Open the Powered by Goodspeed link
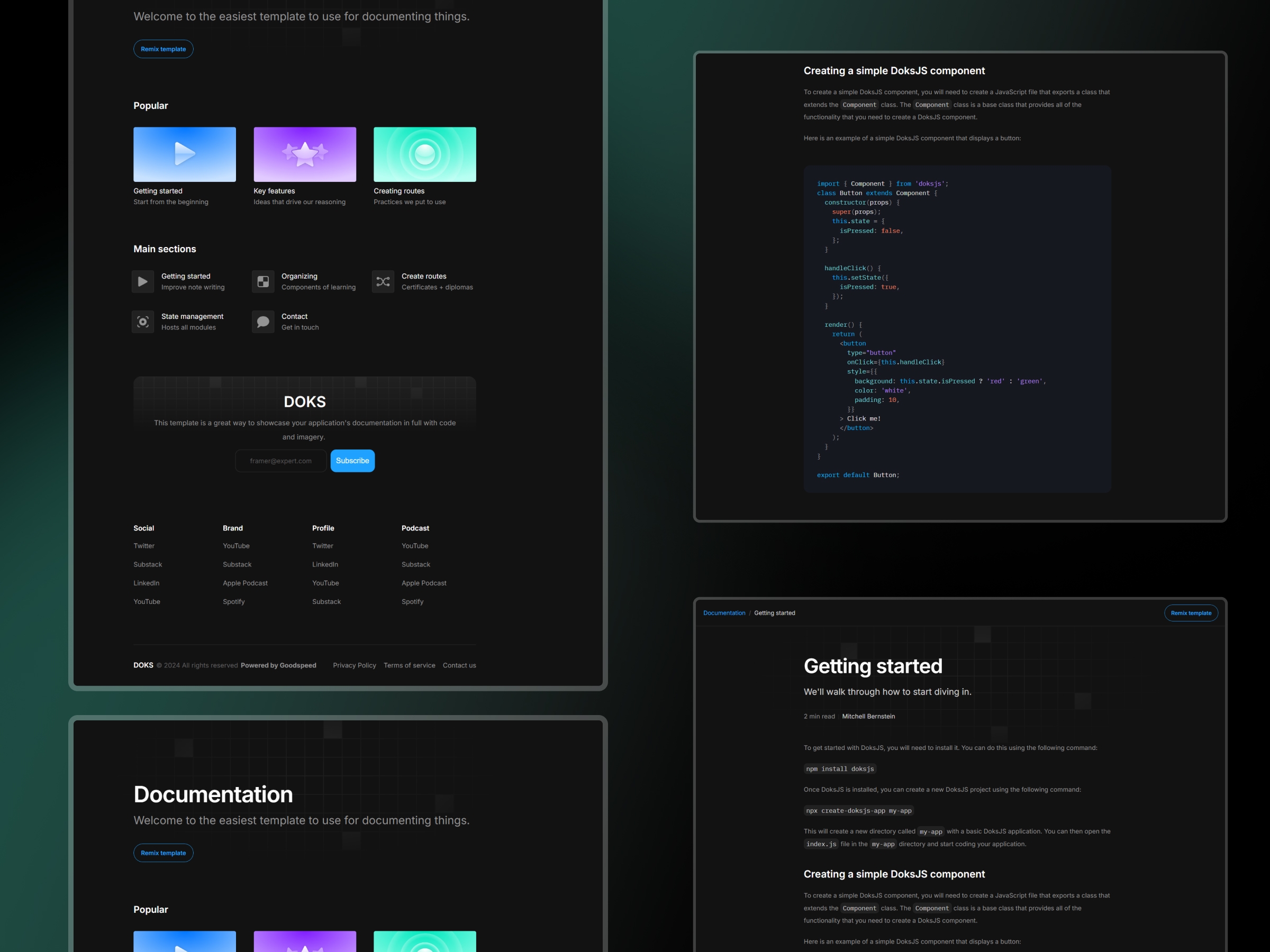This screenshot has width=1270, height=952. click(278, 665)
